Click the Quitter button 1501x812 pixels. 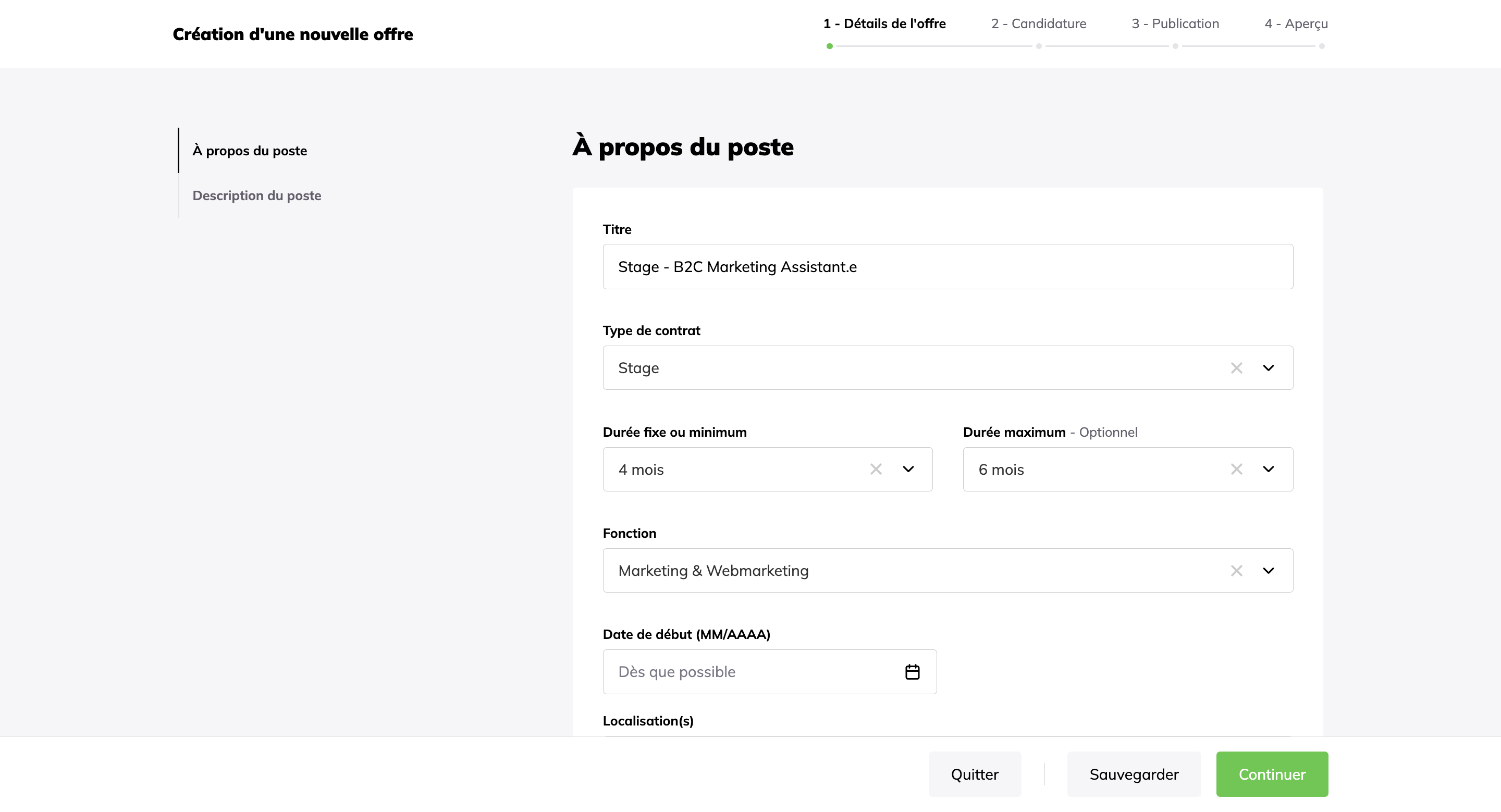pyautogui.click(x=974, y=774)
